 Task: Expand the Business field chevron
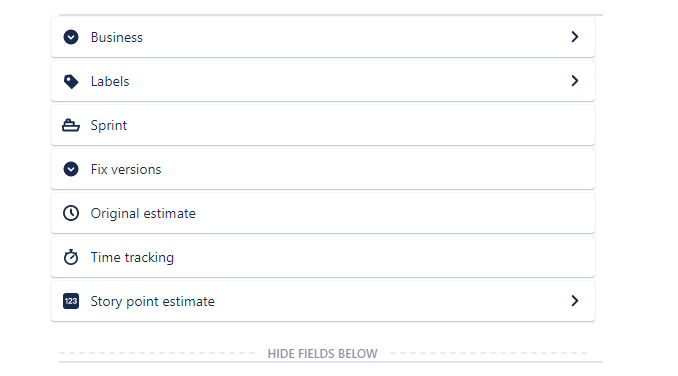575,37
